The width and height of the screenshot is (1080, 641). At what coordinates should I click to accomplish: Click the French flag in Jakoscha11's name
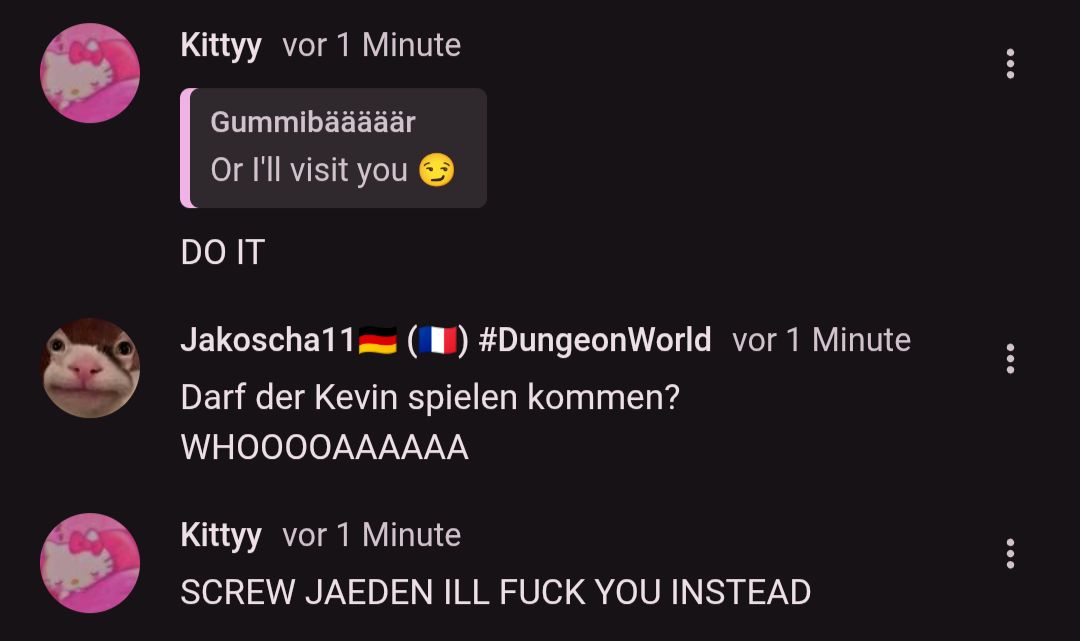[438, 340]
